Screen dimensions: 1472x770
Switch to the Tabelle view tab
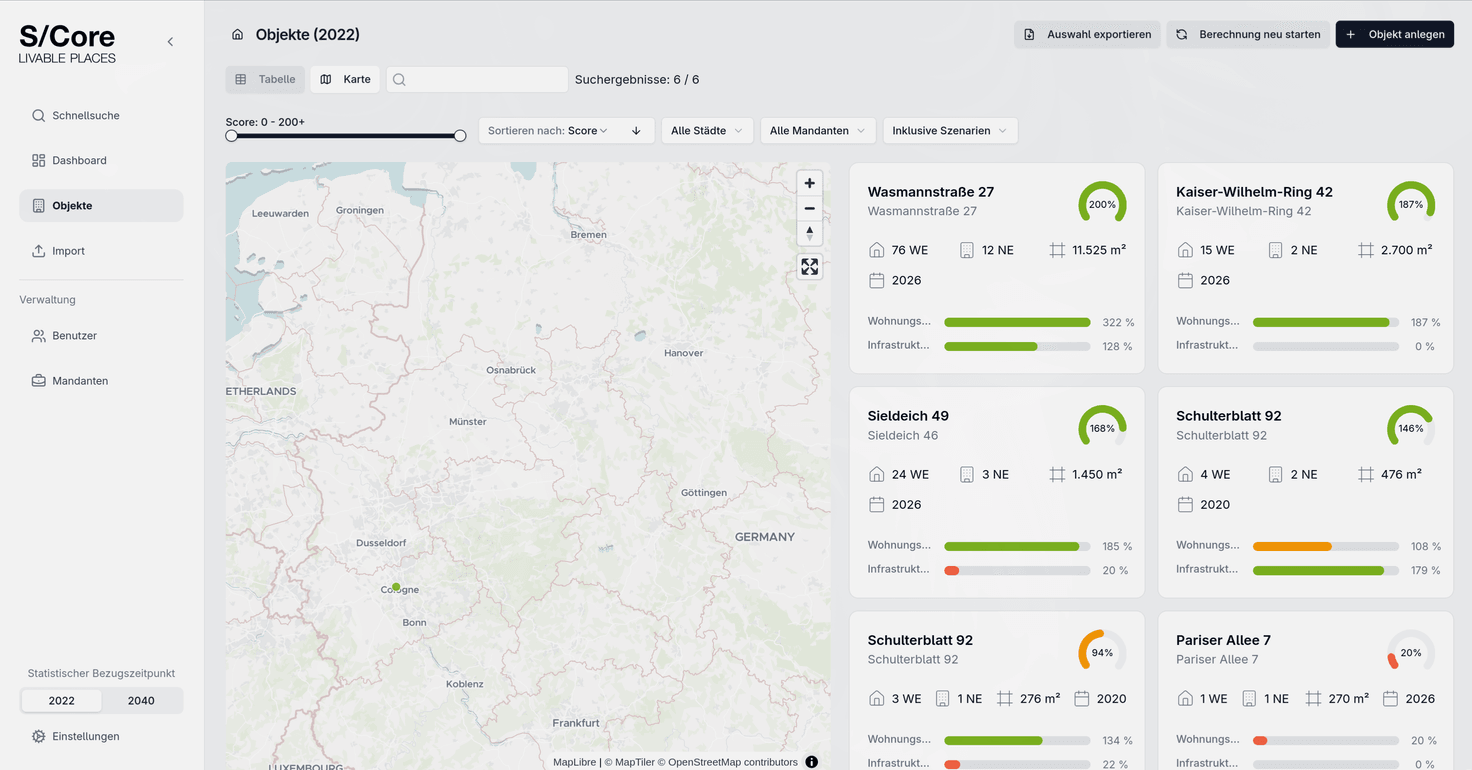[265, 79]
